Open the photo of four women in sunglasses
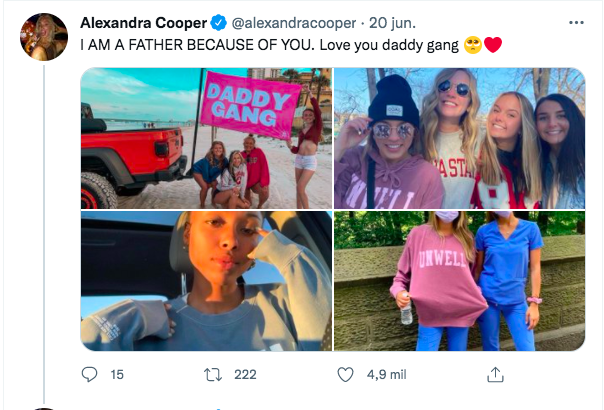Screen dimensions: 604x410 [x=459, y=138]
